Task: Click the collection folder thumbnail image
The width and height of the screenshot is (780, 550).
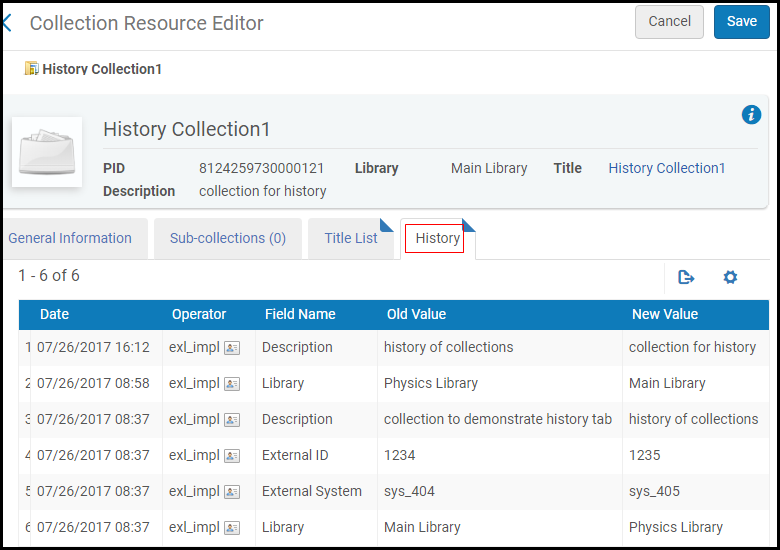Action: pos(47,152)
